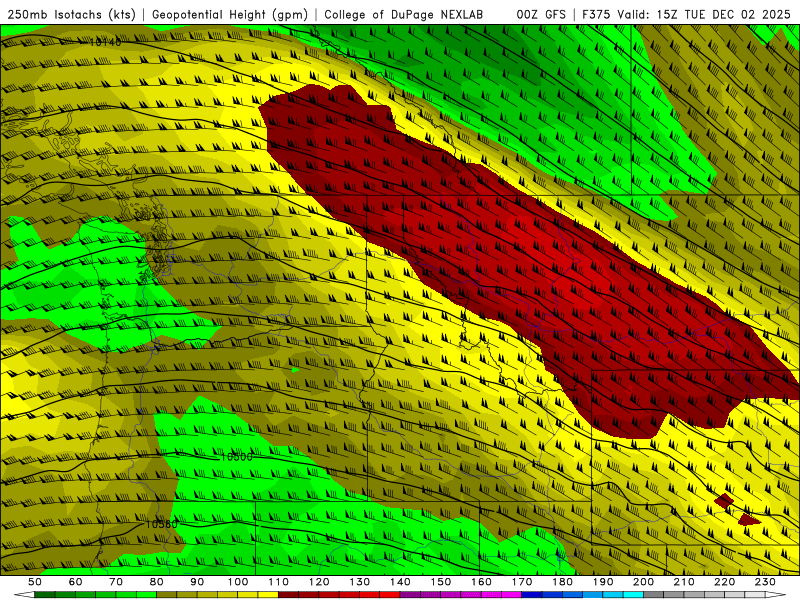Click the darkest olive colorbar swatch

point(166,595)
